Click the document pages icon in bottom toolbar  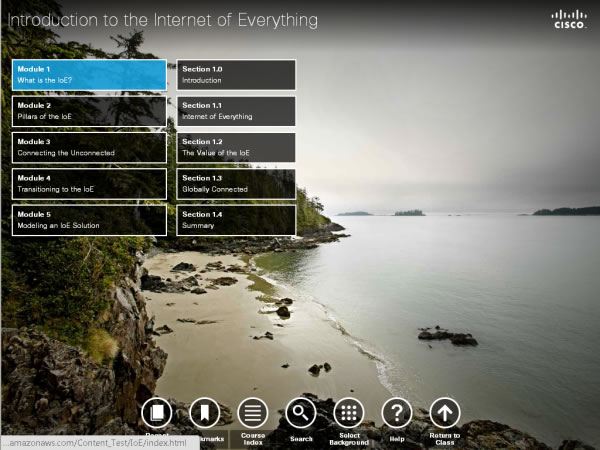point(156,412)
